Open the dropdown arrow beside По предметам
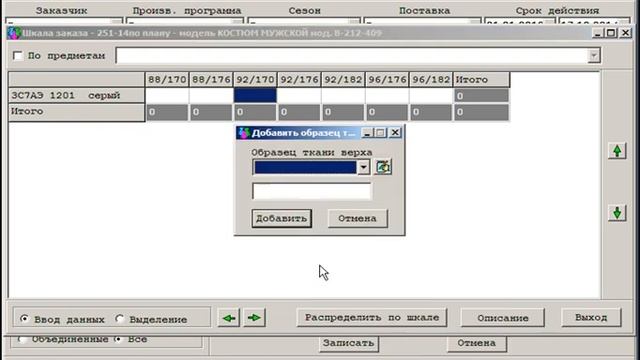This screenshot has width=640, height=360. pyautogui.click(x=594, y=56)
